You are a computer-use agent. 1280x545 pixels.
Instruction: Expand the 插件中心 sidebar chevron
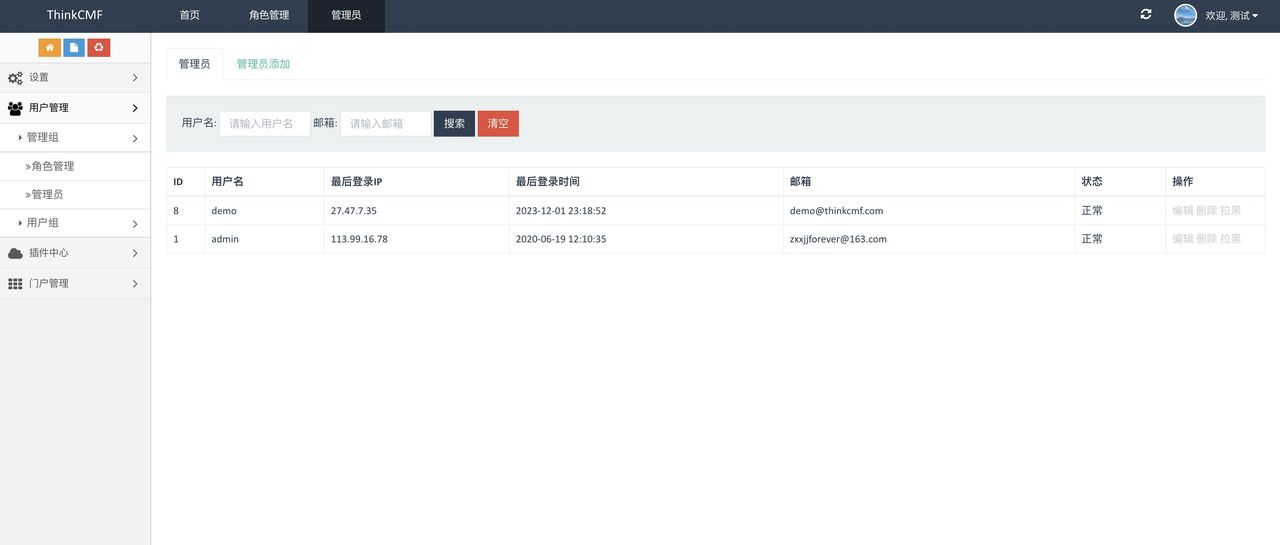135,254
